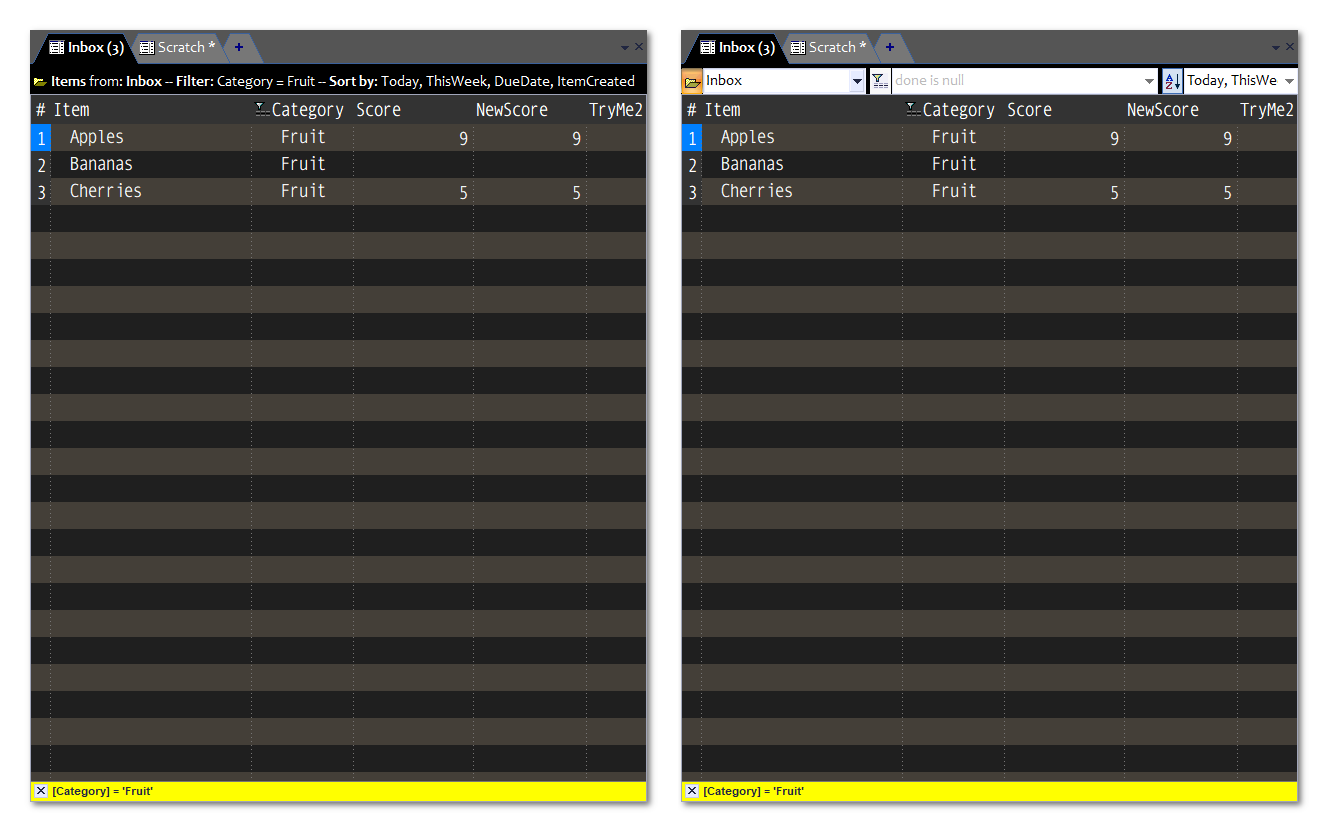The height and width of the screenshot is (833, 1329).
Task: Click yellow filter text in left panel
Action: pos(102,791)
